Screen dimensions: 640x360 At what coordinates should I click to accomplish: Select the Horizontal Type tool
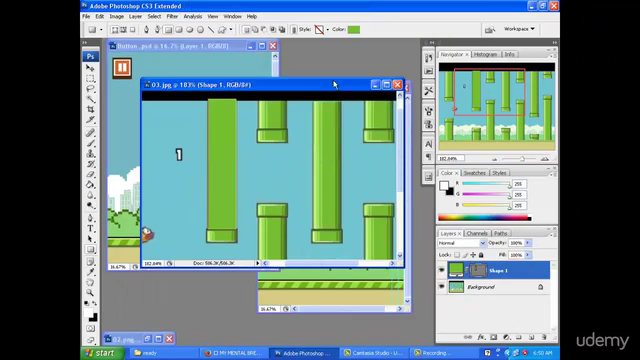click(90, 229)
